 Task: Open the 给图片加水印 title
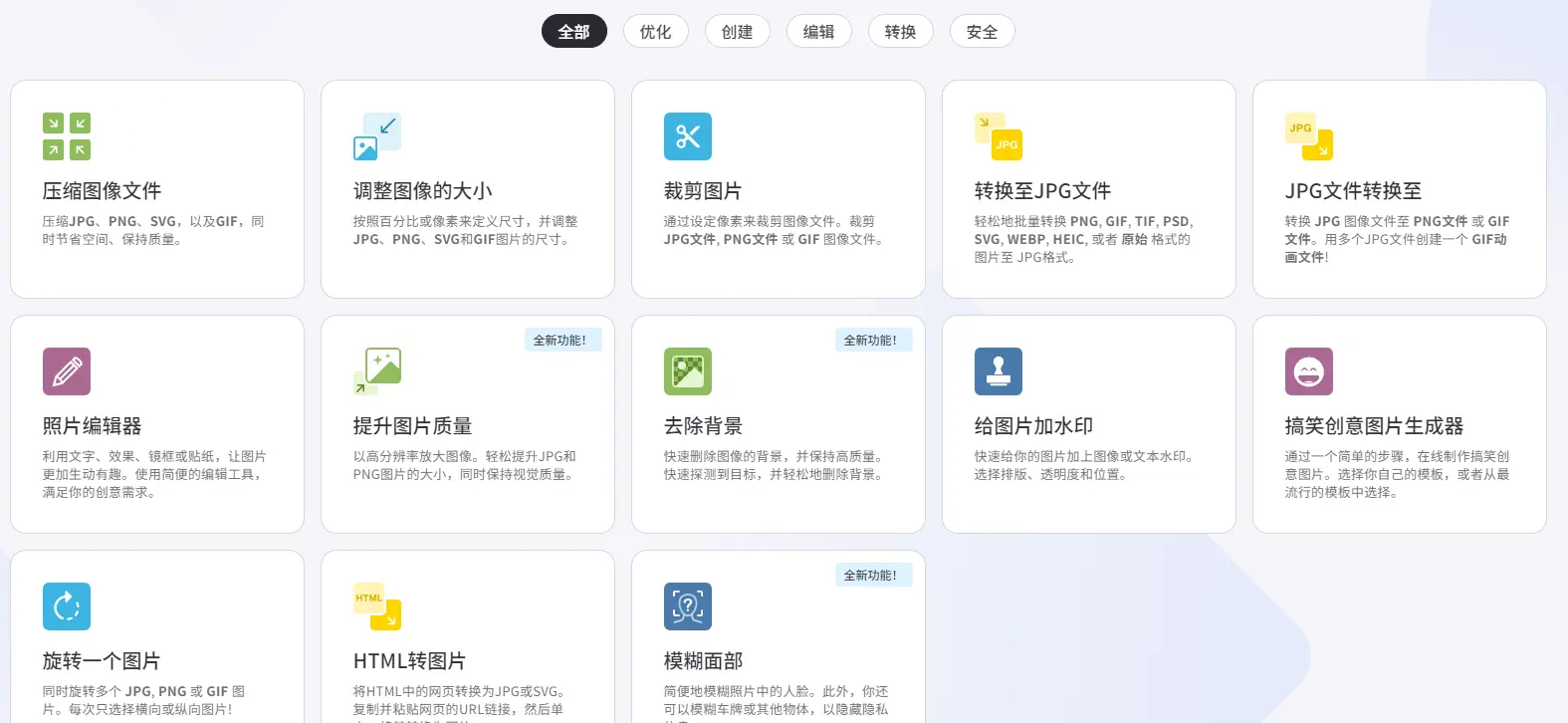(x=1033, y=426)
